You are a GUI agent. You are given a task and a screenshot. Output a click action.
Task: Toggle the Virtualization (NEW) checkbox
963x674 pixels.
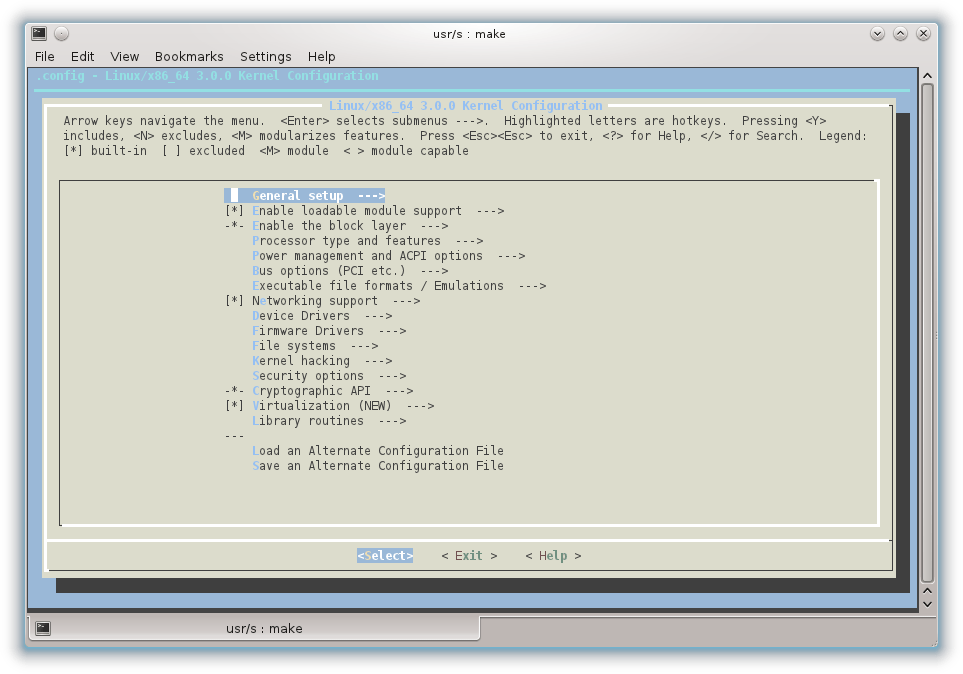point(234,406)
